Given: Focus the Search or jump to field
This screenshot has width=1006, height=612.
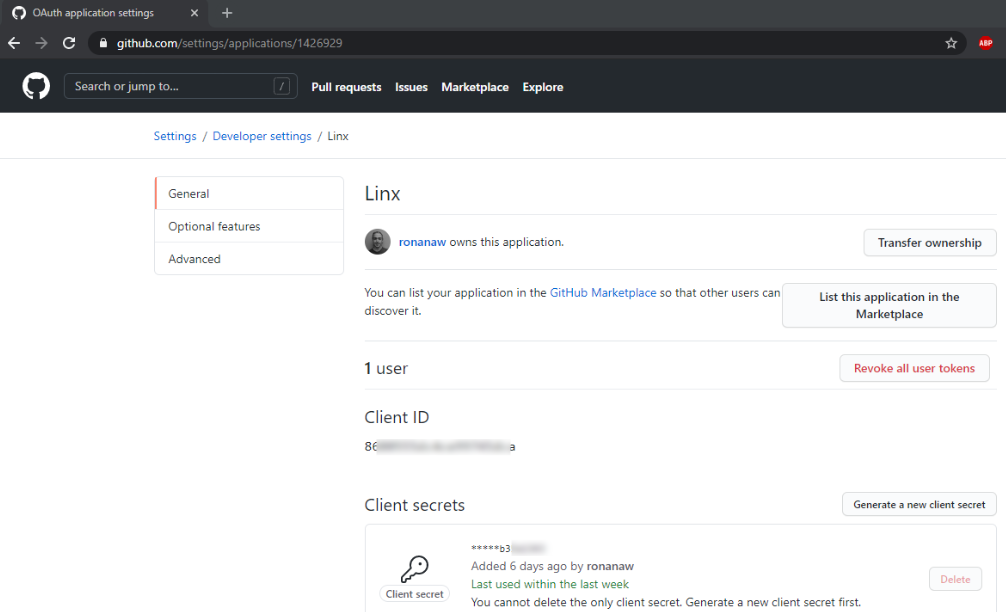Looking at the screenshot, I should point(170,87).
